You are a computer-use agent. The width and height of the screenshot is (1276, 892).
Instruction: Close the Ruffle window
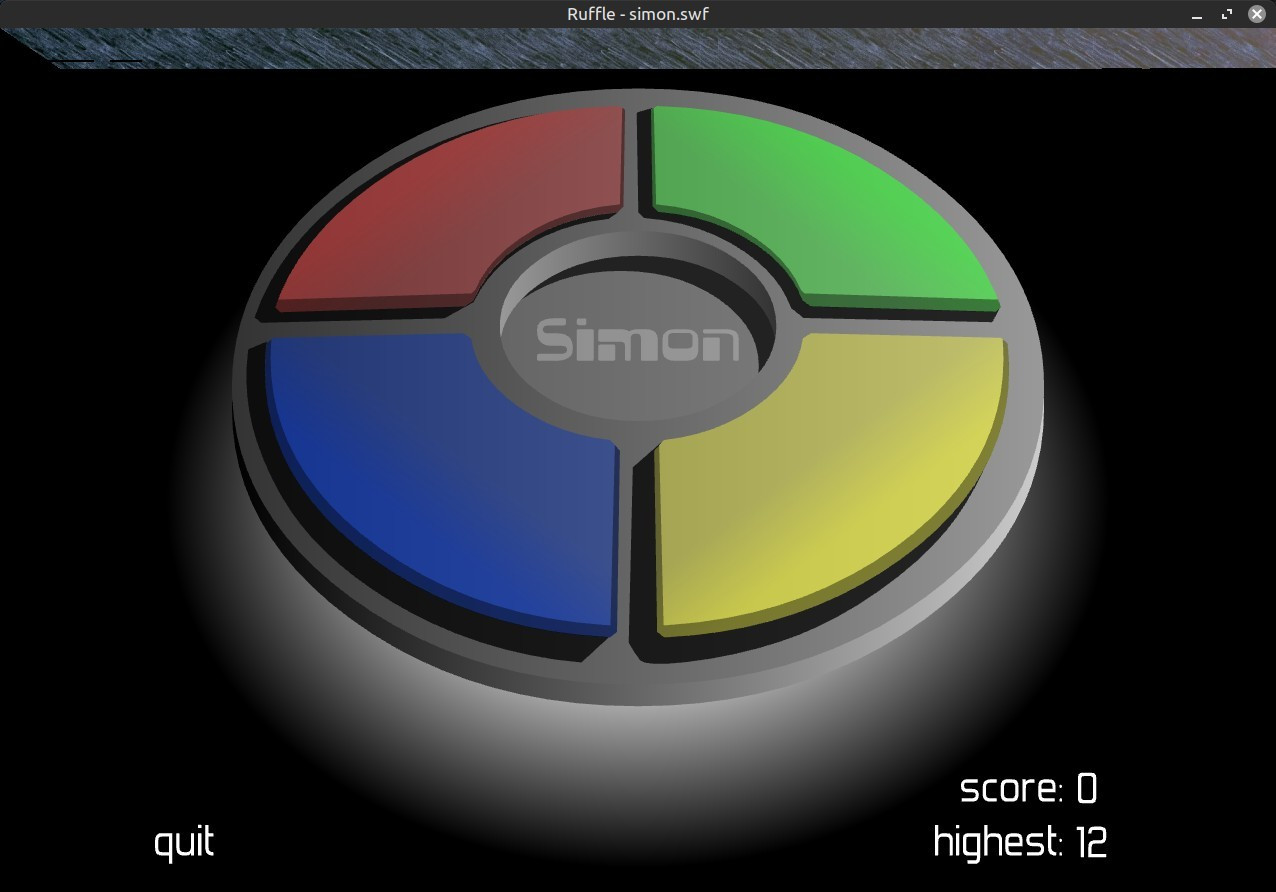pos(1257,14)
